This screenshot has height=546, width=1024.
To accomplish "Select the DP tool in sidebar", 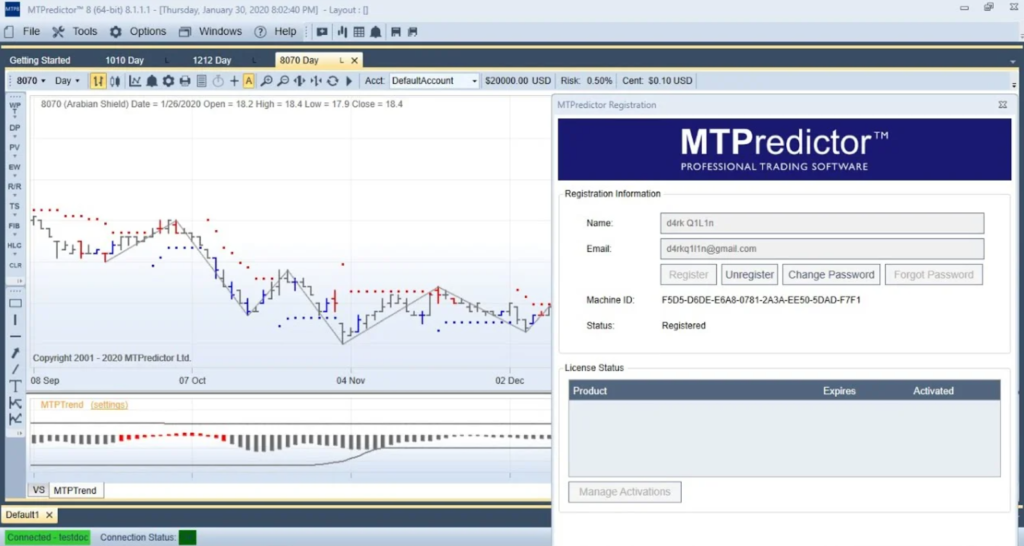I will (x=15, y=129).
